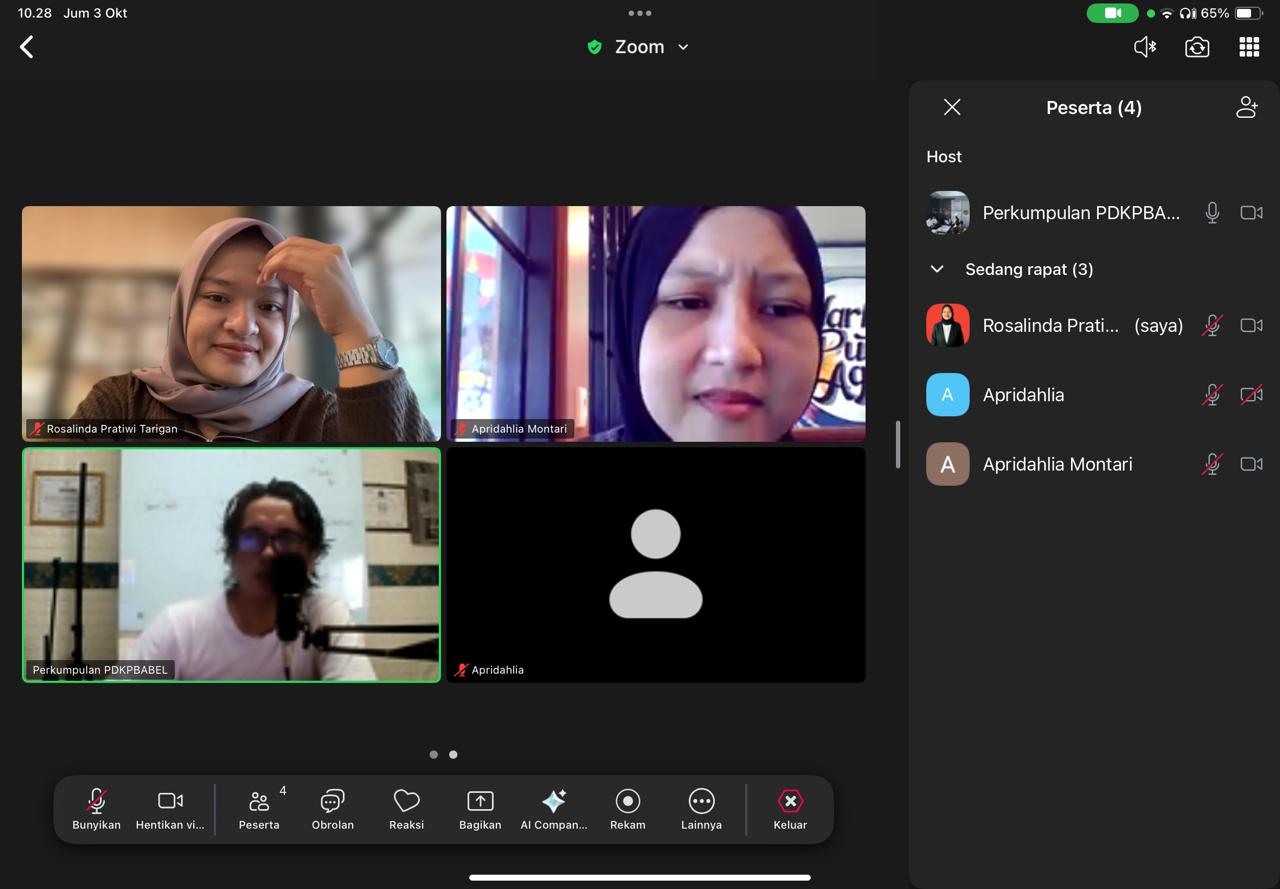This screenshot has height=889, width=1280.
Task: Unmute microphone with Bunyikan button
Action: (96, 809)
